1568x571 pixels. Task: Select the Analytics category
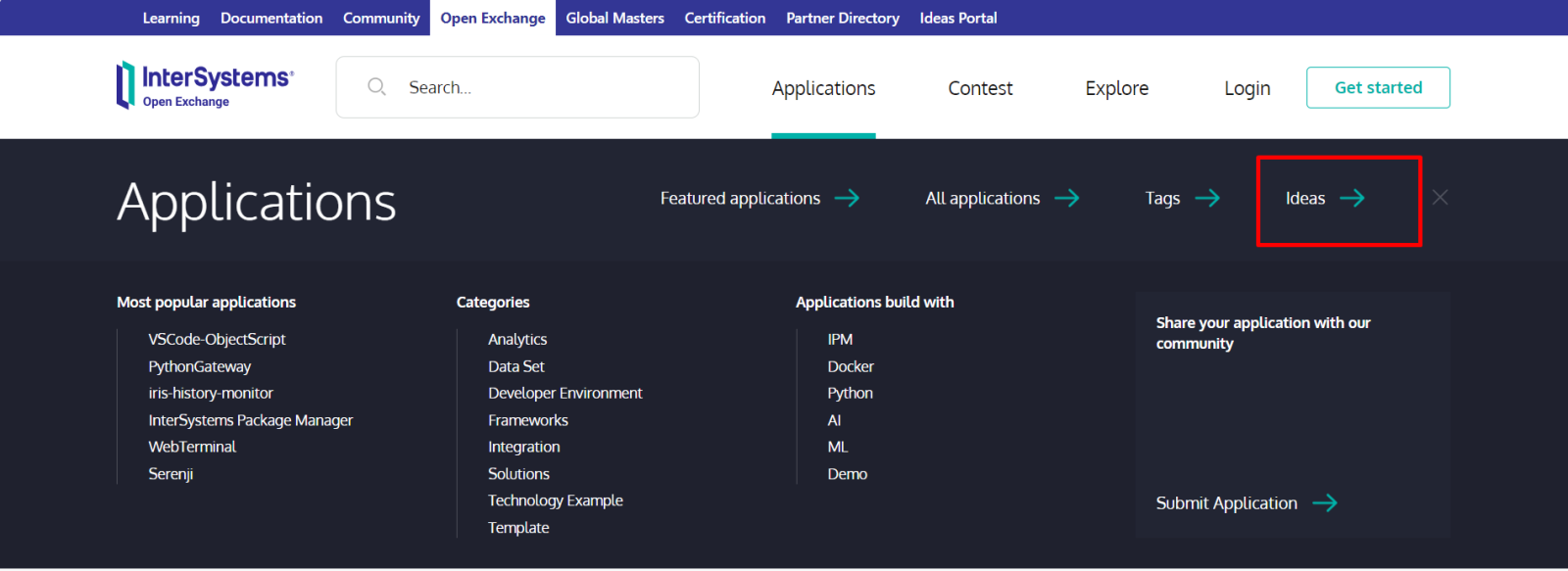click(517, 339)
